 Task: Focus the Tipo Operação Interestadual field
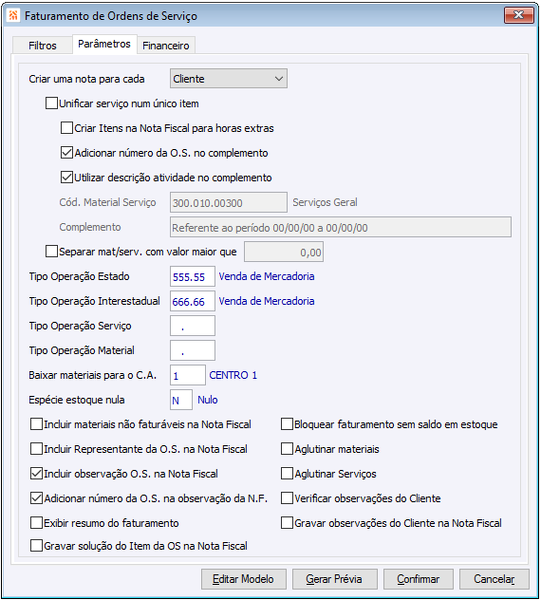pyautogui.click(x=192, y=301)
